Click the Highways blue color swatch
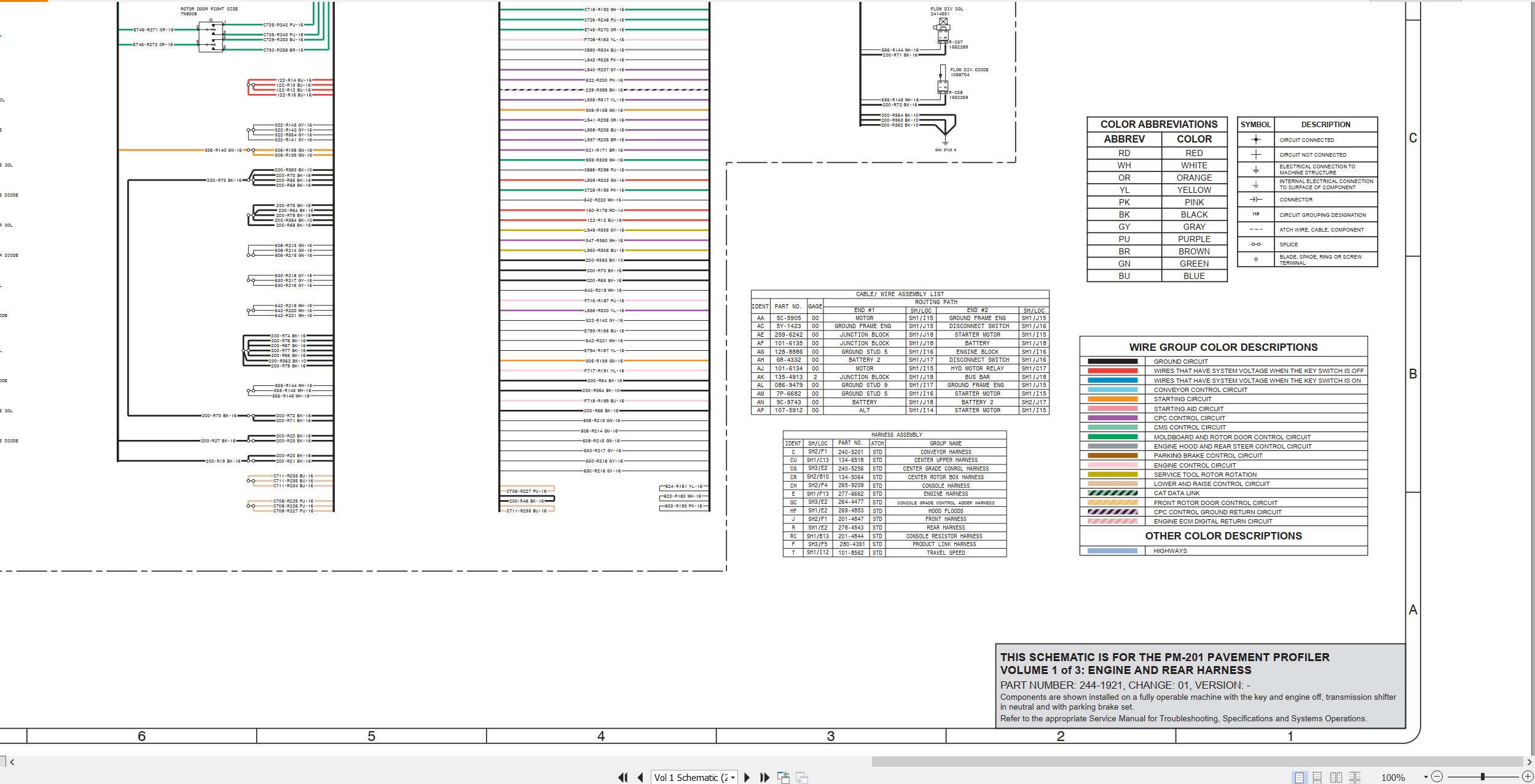1535x784 pixels. 1112,551
